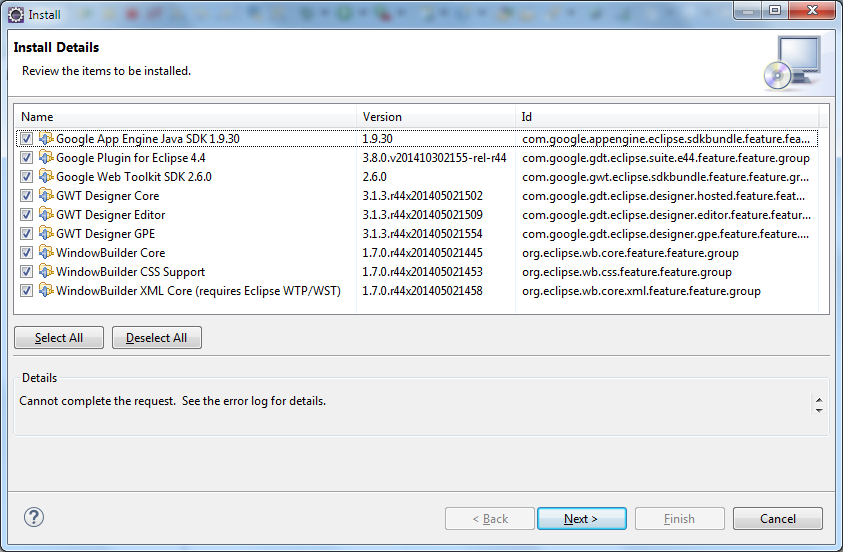Click the WindowBuilder XML Core feature icon
This screenshot has height=552, width=843.
(x=46, y=290)
